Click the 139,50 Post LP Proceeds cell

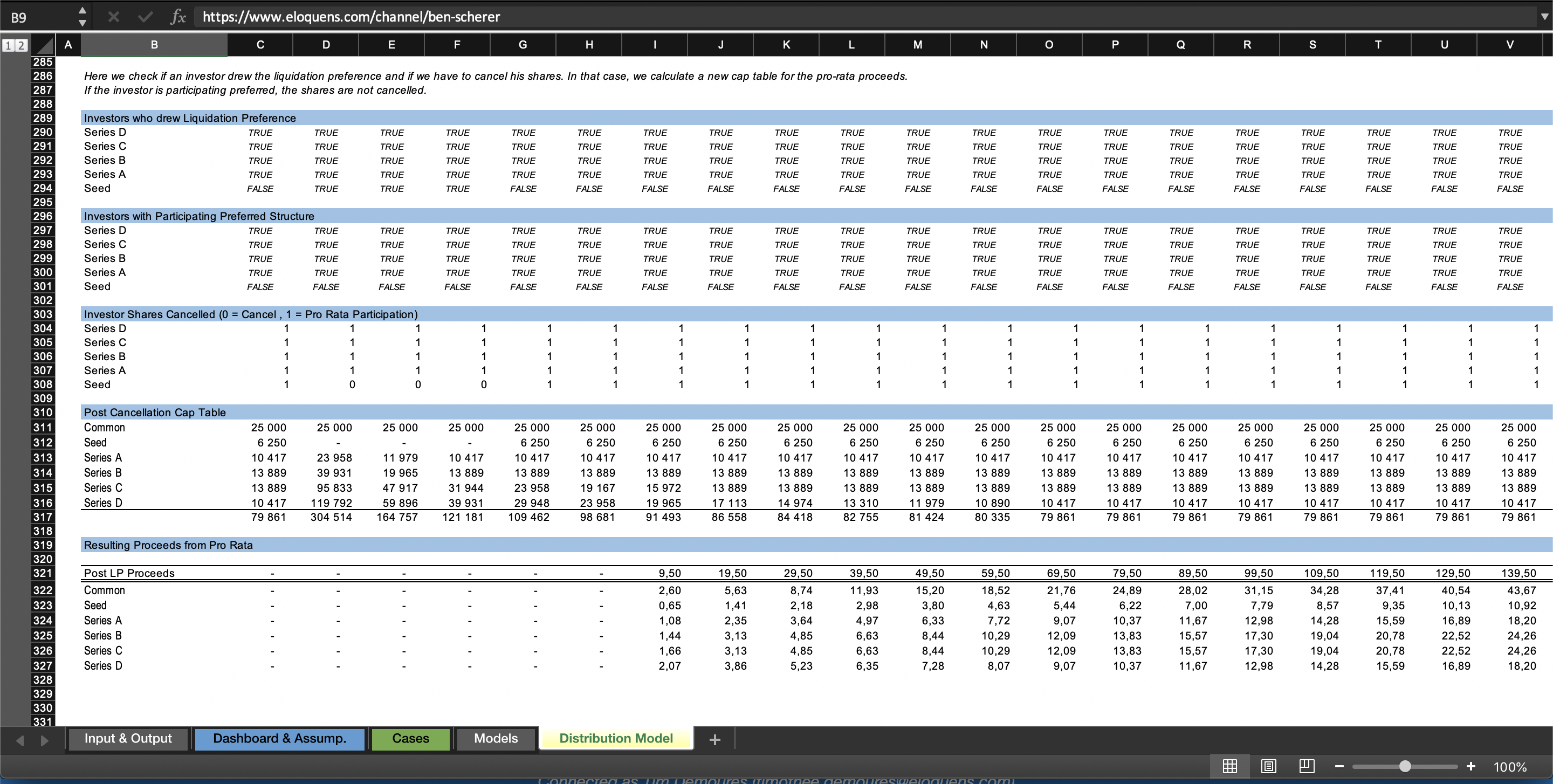(x=1518, y=573)
